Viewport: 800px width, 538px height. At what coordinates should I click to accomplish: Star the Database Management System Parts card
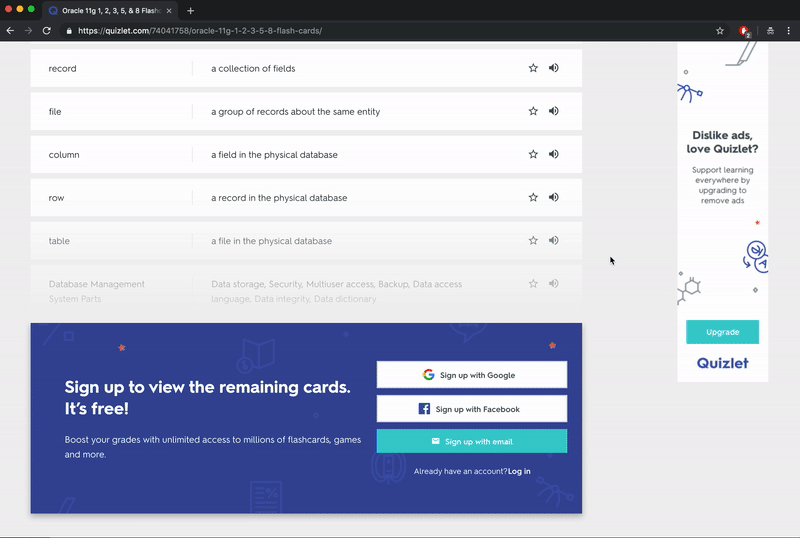533,283
